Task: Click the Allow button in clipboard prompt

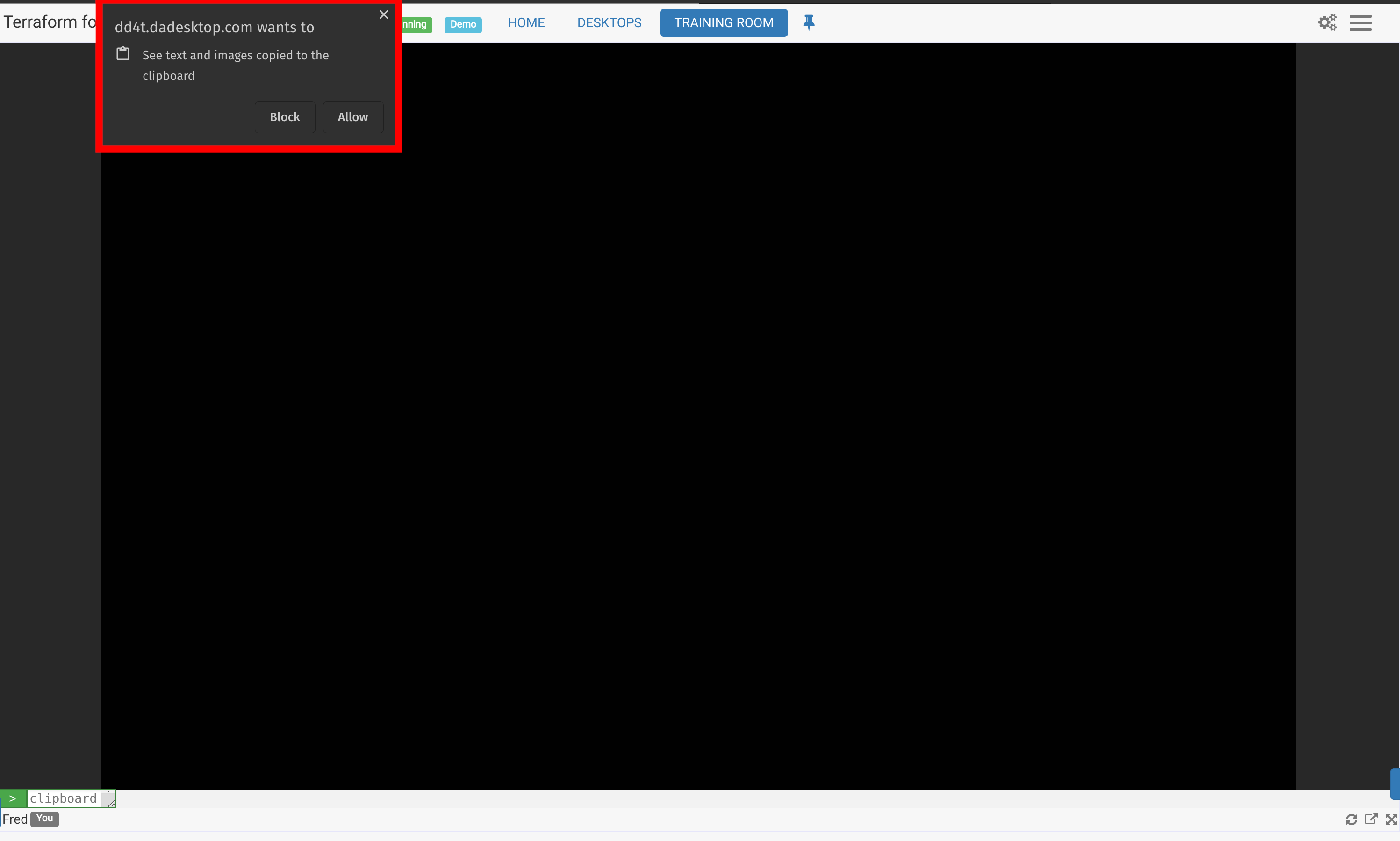Action: tap(352, 117)
